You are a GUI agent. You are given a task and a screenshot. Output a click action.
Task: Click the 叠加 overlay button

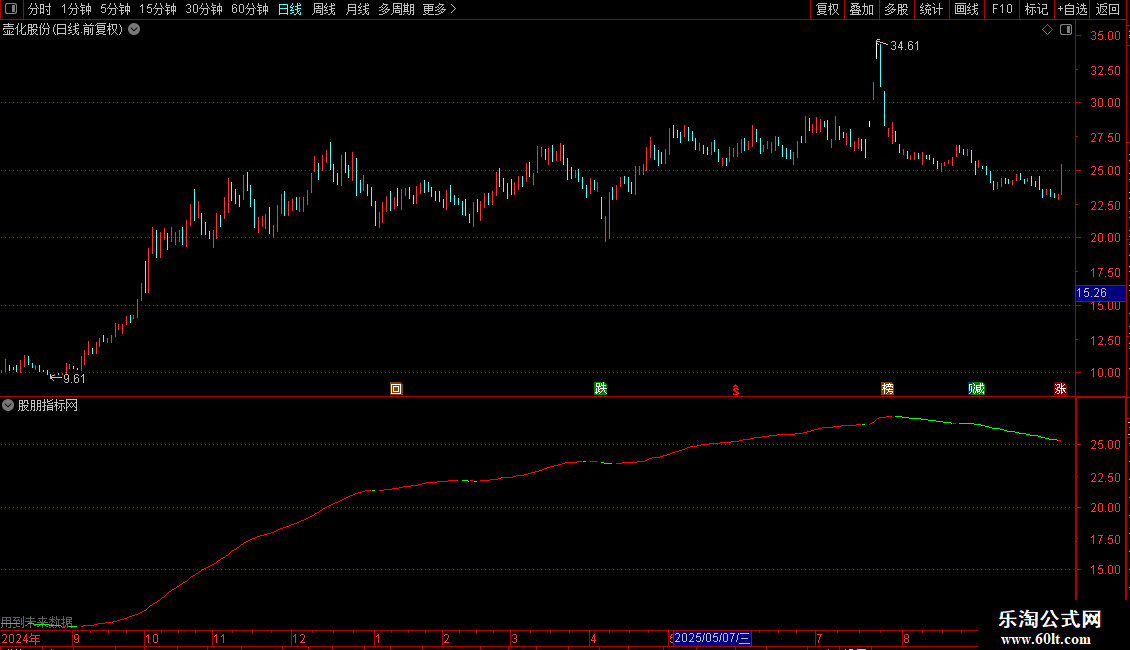point(861,9)
